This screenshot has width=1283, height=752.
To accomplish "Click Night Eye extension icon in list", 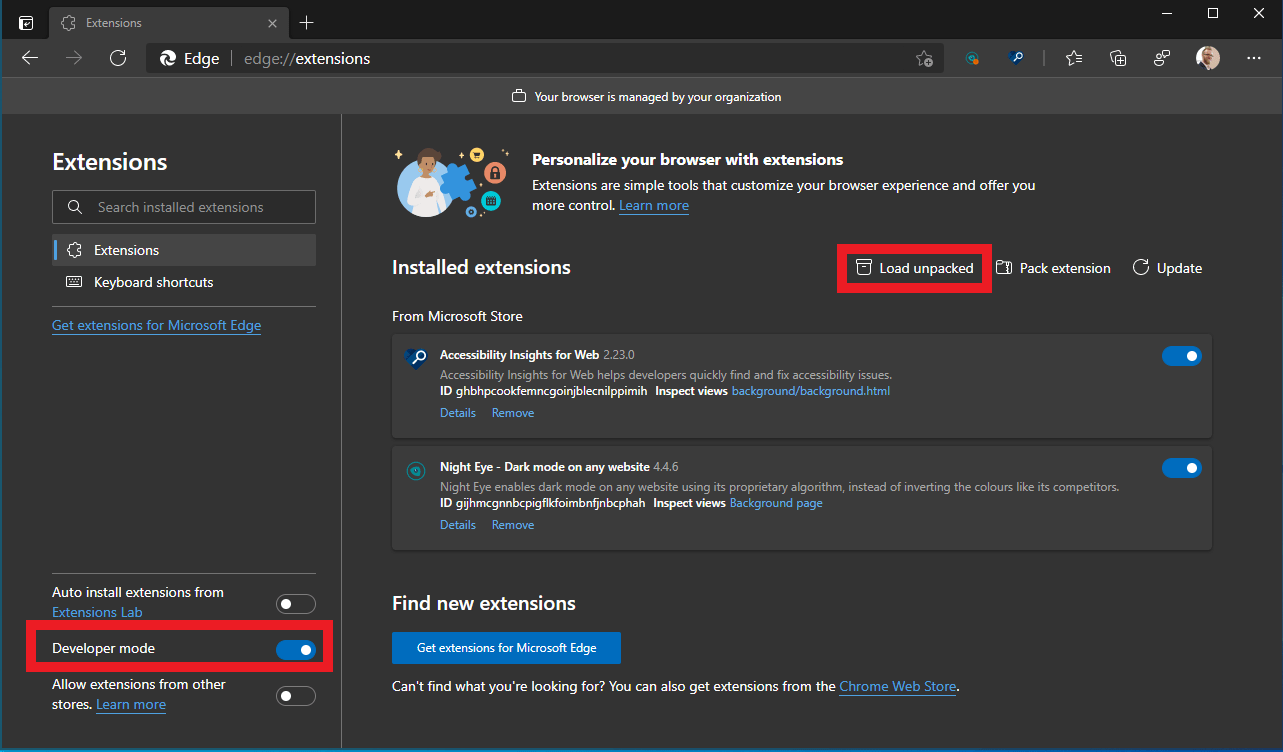I will [x=416, y=471].
